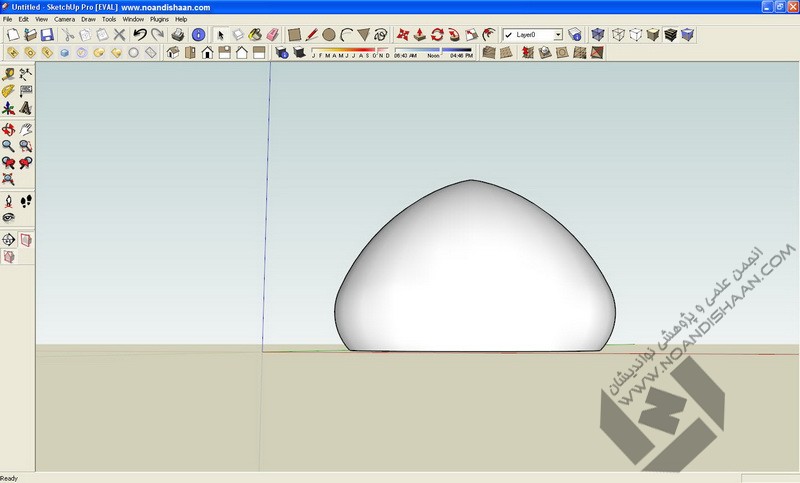Select the Walk footprints tool
The image size is (800, 483).
coord(26,201)
